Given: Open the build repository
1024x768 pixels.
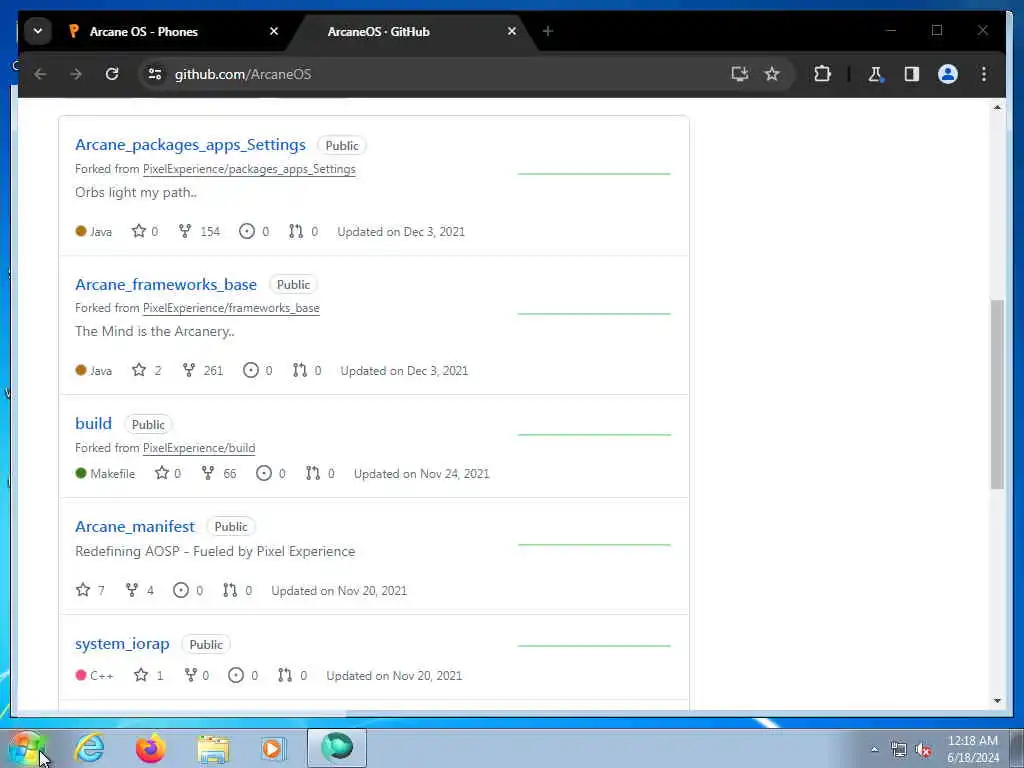Looking at the screenshot, I should coord(93,424).
